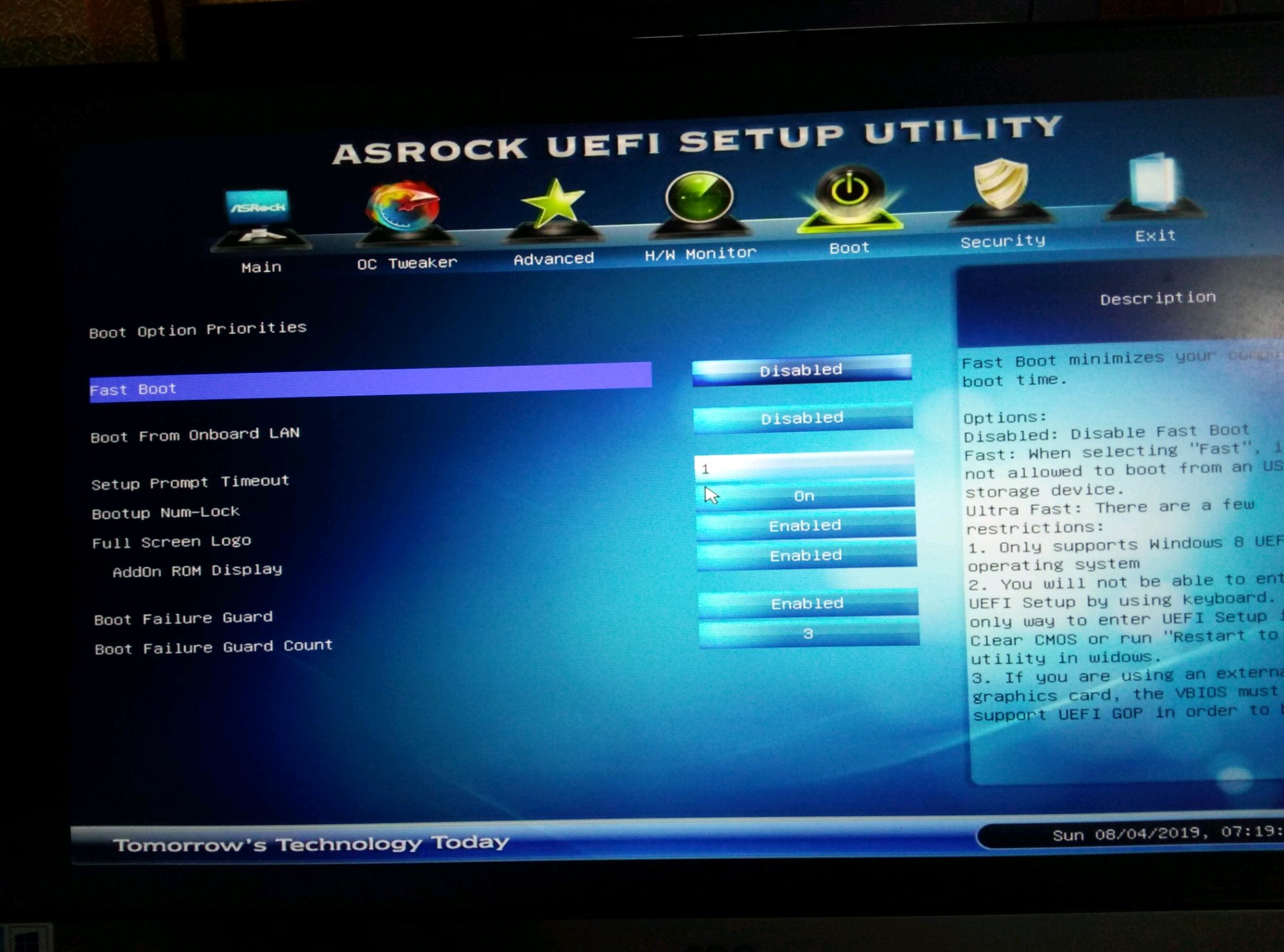
Task: Select the Boot tab label
Action: coord(849,248)
